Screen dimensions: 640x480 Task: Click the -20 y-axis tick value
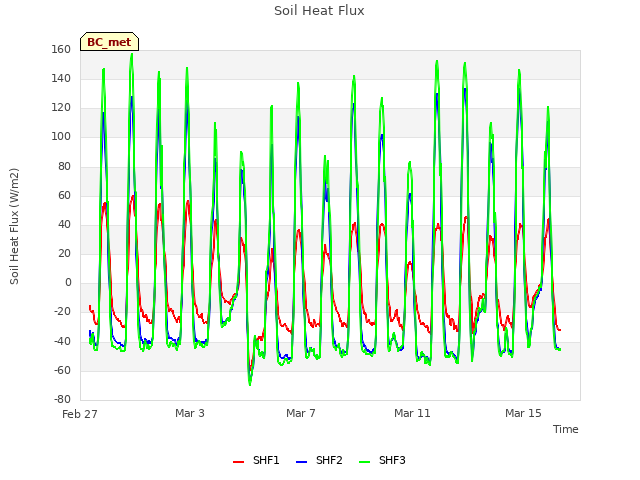[x=62, y=312]
